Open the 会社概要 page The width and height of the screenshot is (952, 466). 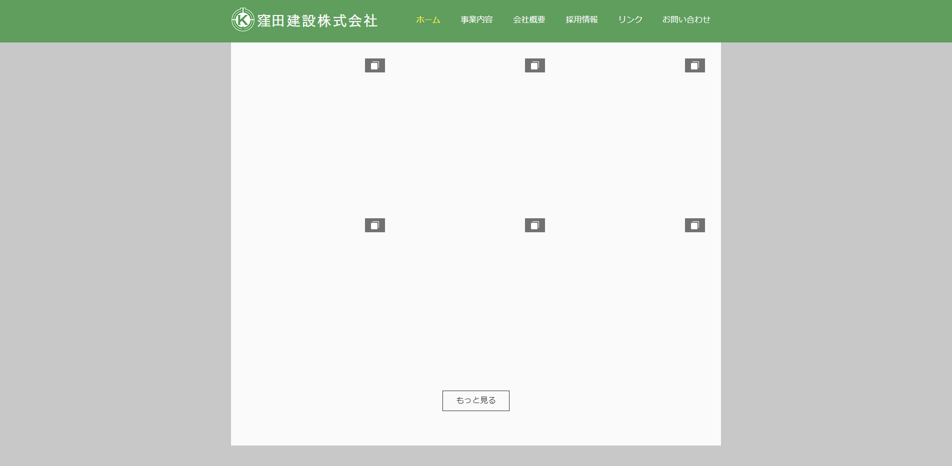(x=529, y=20)
